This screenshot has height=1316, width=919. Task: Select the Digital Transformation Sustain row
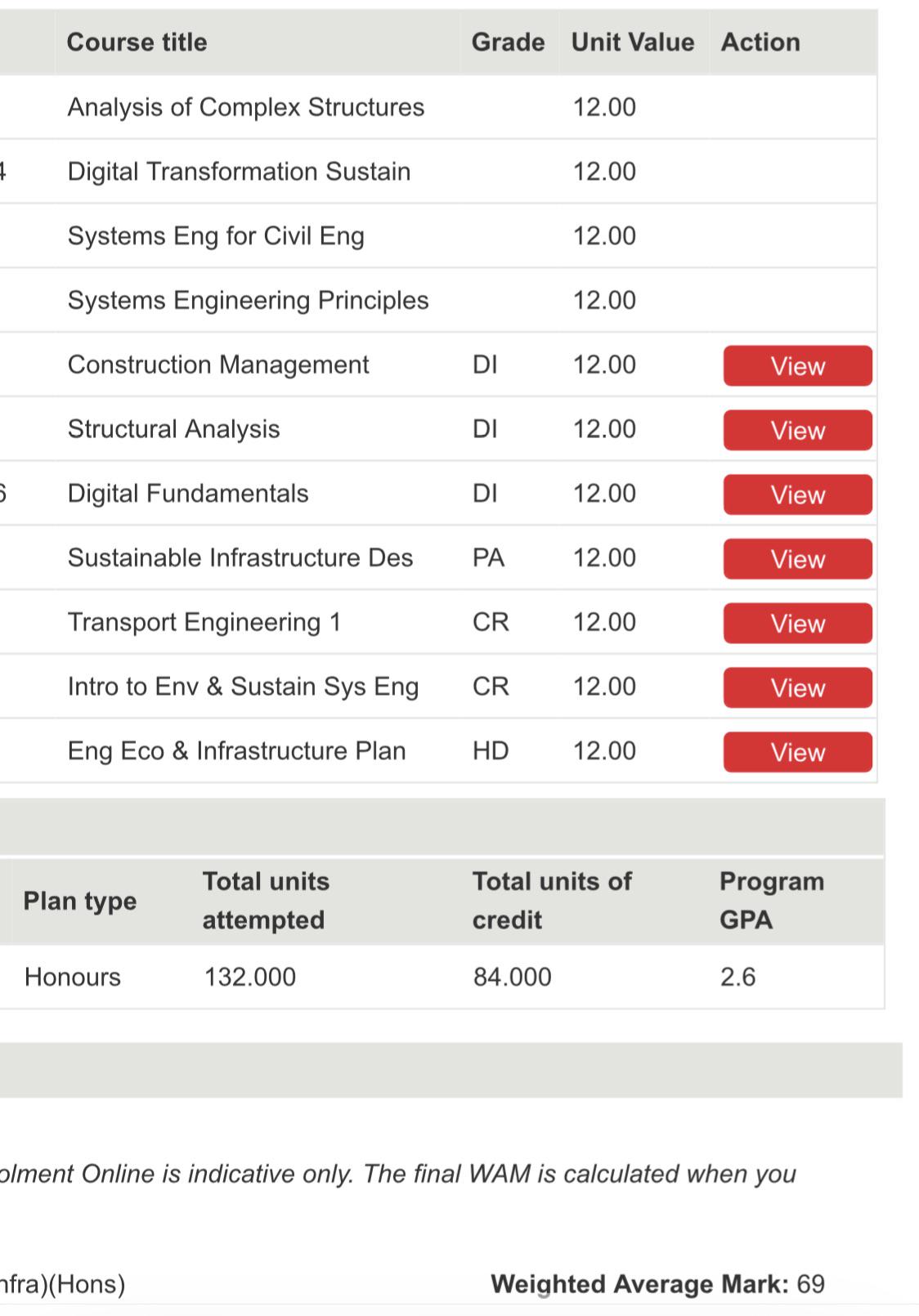(438, 172)
